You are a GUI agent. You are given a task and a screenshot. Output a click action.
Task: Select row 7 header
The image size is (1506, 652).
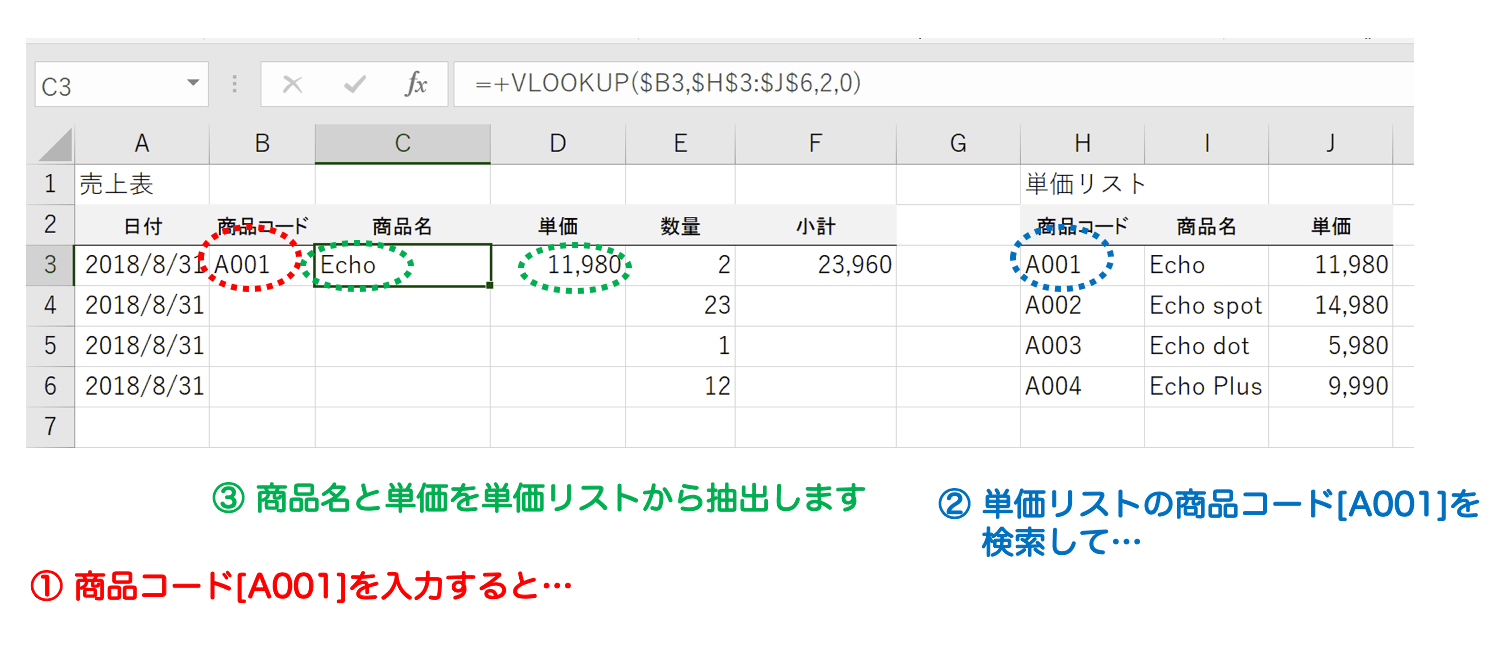50,427
